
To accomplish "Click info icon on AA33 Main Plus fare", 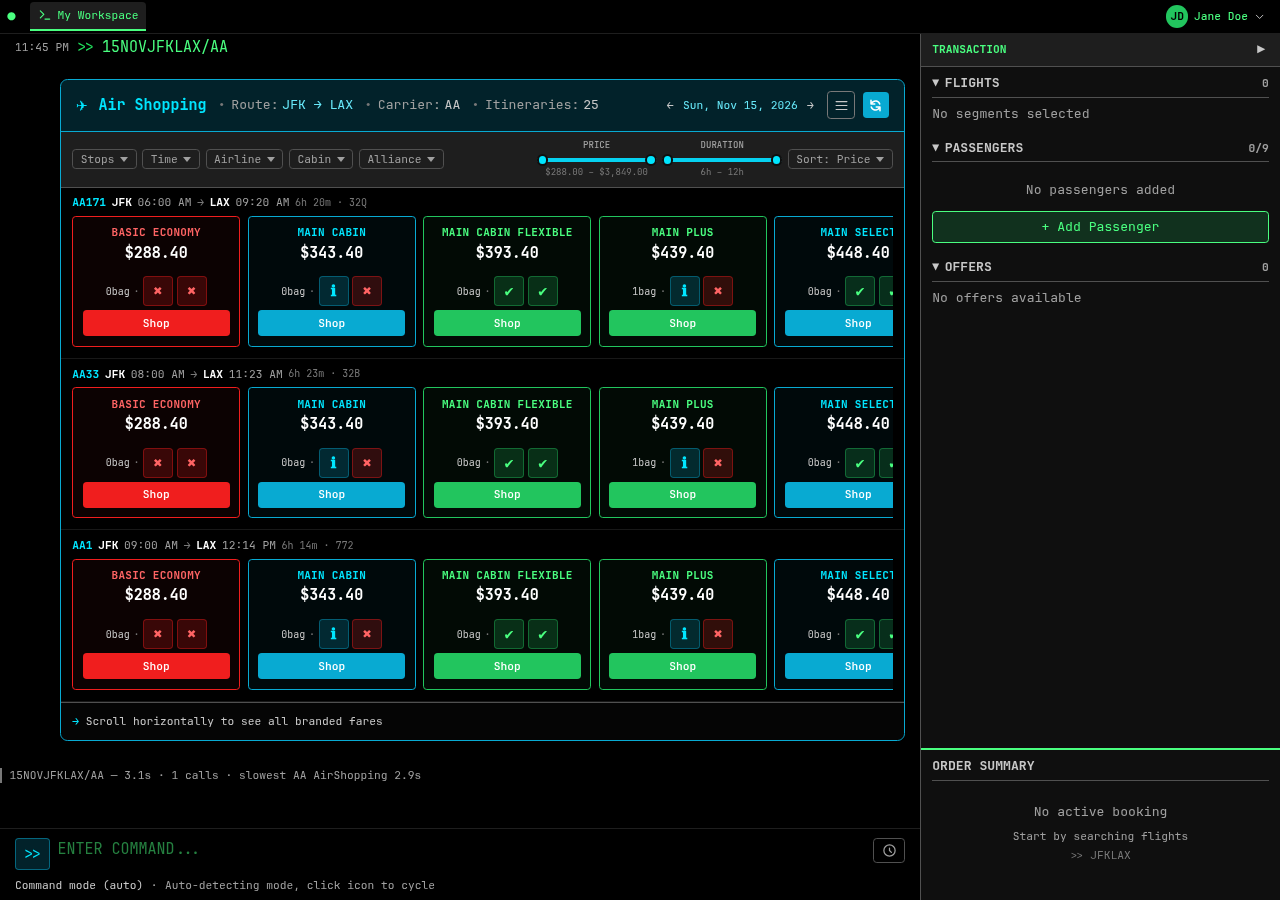I will click(685, 463).
